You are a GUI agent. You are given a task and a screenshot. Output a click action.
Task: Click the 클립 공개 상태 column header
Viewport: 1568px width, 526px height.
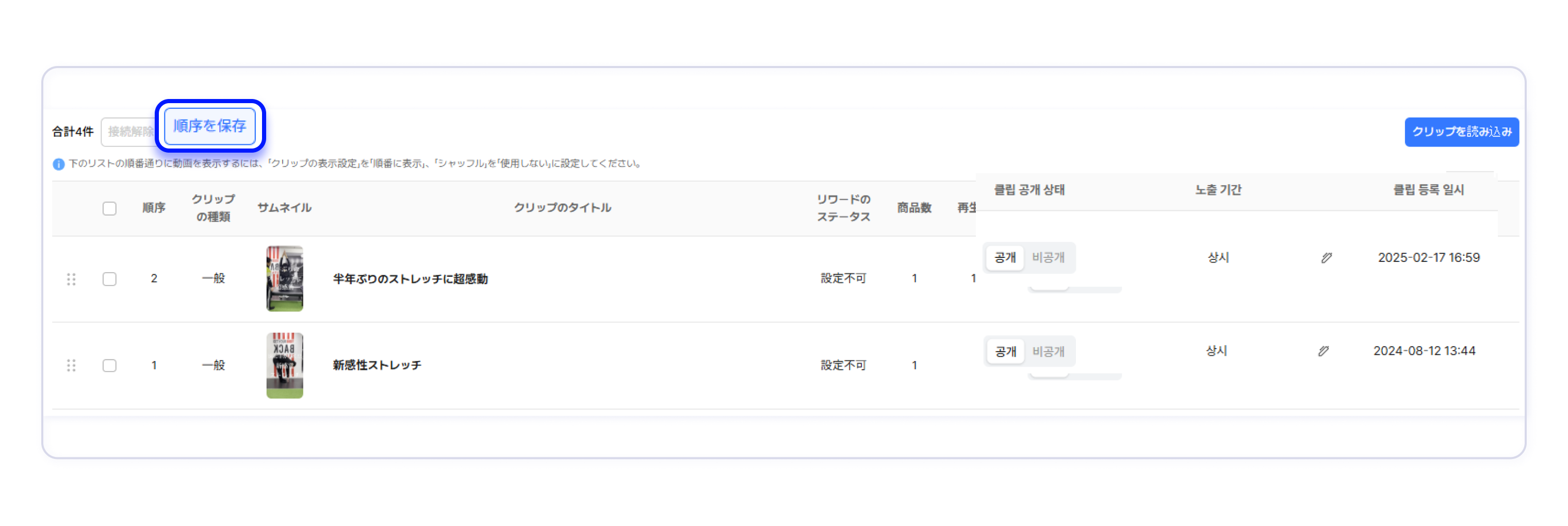coord(1030,190)
